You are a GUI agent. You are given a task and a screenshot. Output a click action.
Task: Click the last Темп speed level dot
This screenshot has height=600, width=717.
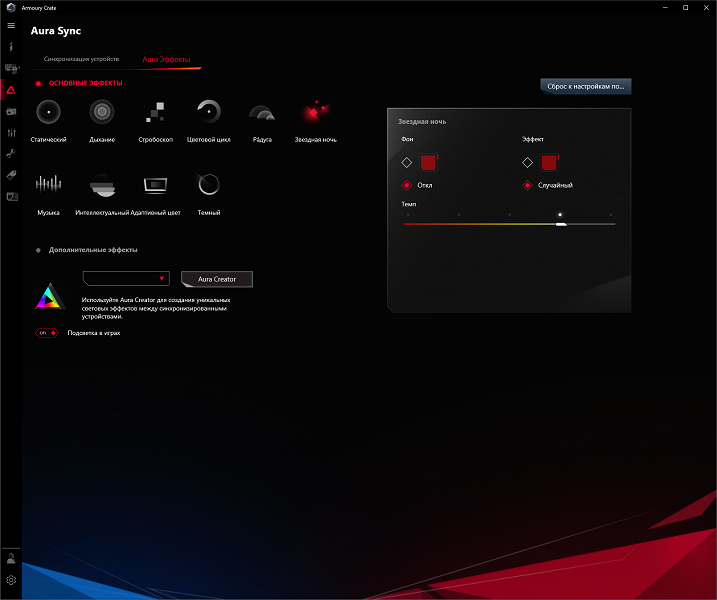(610, 214)
